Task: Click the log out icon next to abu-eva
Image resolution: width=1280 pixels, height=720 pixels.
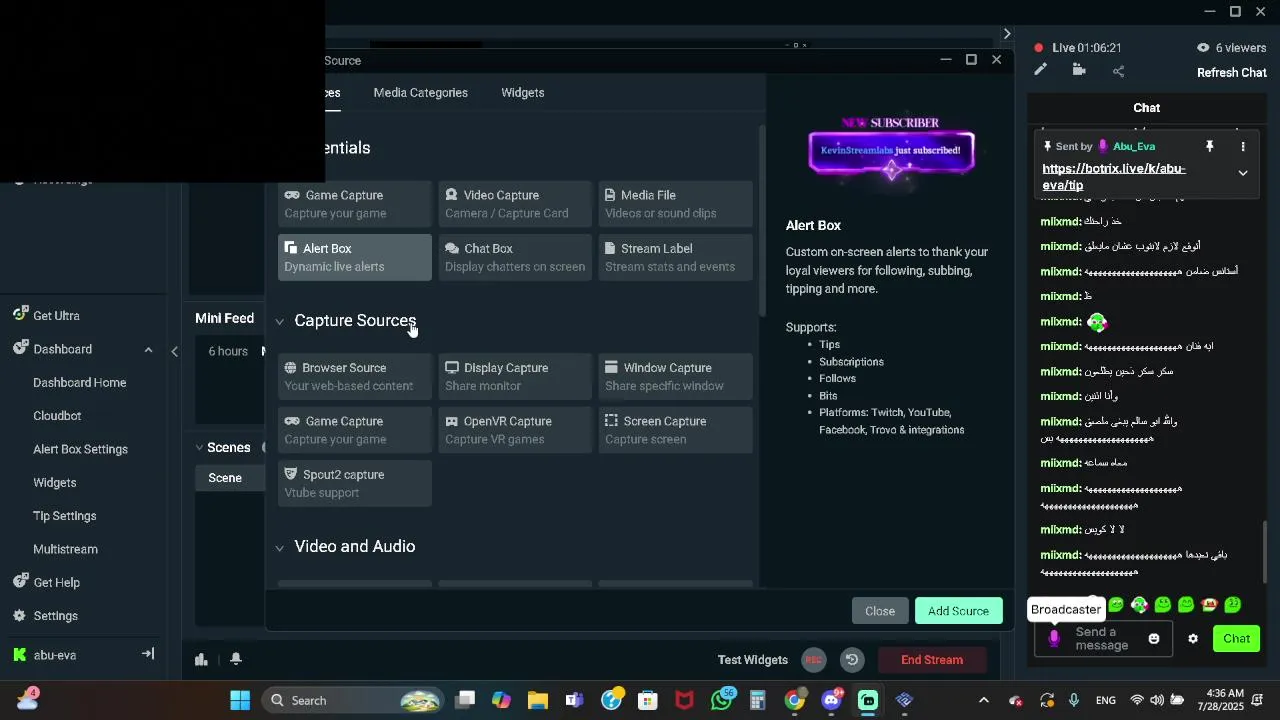Action: click(x=148, y=654)
